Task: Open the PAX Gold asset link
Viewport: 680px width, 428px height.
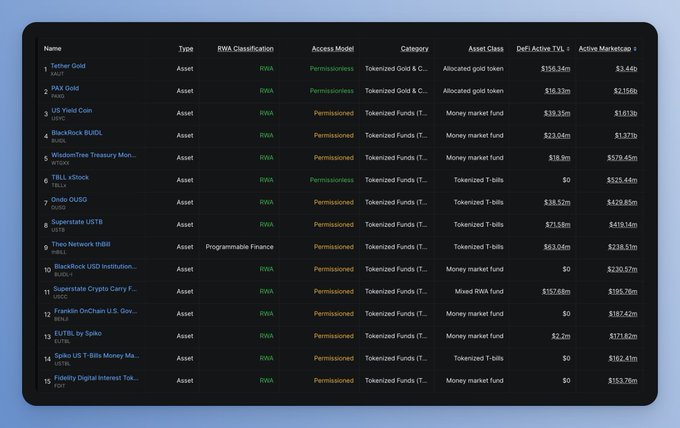Action: click(65, 88)
